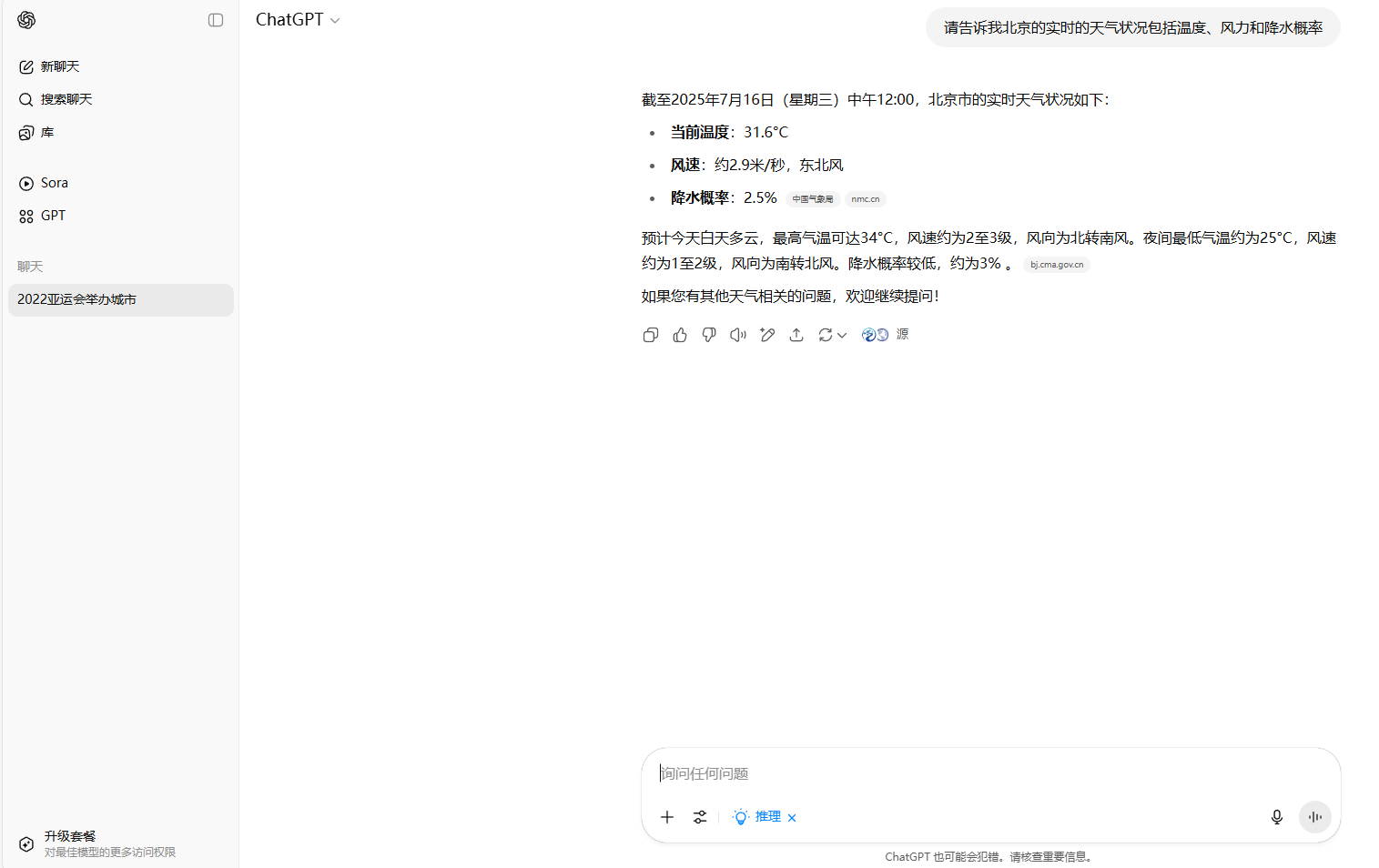Image resolution: width=1379 pixels, height=868 pixels.
Task: Open the edit in canvas pencil icon
Action: point(767,335)
